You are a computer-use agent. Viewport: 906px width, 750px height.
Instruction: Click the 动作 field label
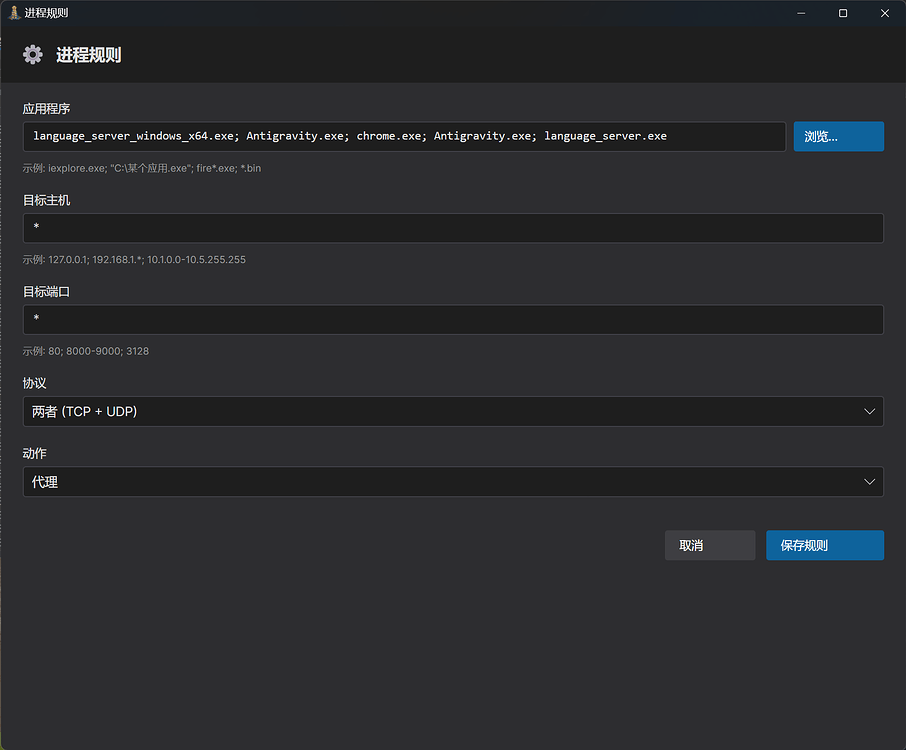pyautogui.click(x=34, y=454)
